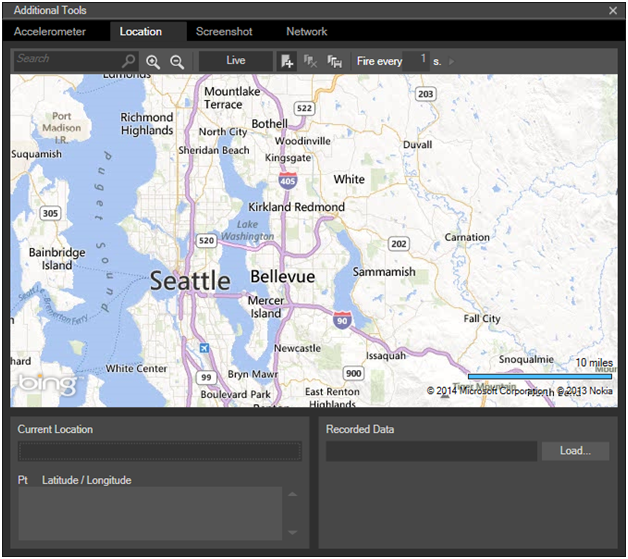Switch to the Accelerometer tab
628x559 pixels.
pyautogui.click(x=50, y=32)
